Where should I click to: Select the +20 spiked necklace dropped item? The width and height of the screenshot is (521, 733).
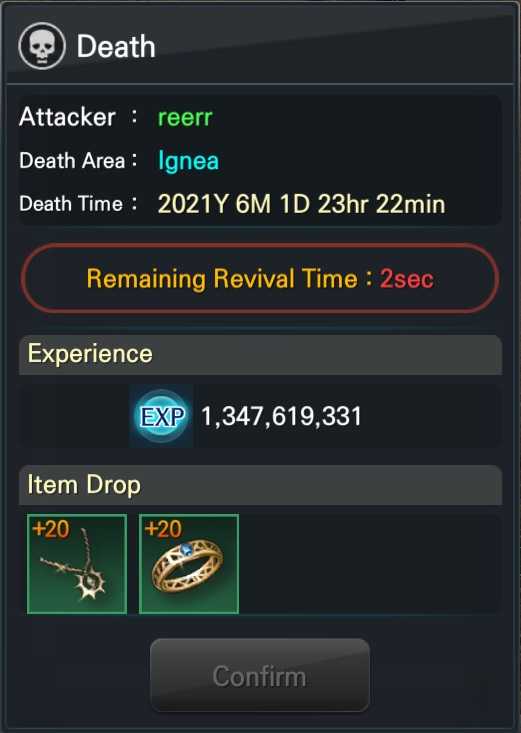(x=77, y=564)
